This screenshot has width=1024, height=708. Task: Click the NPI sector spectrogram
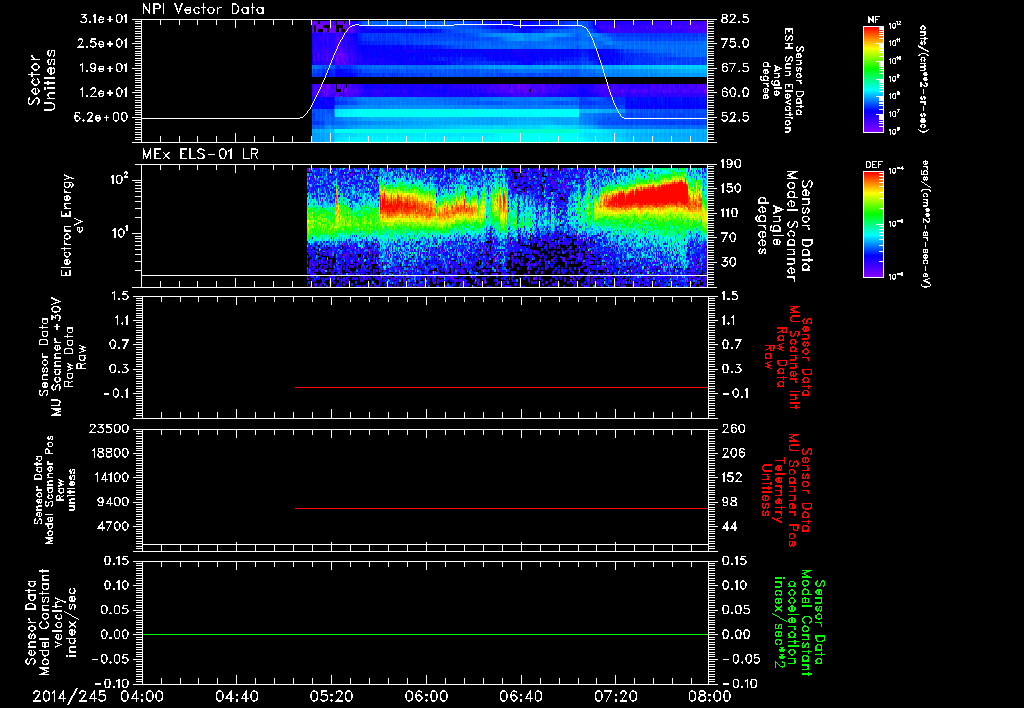[x=509, y=80]
